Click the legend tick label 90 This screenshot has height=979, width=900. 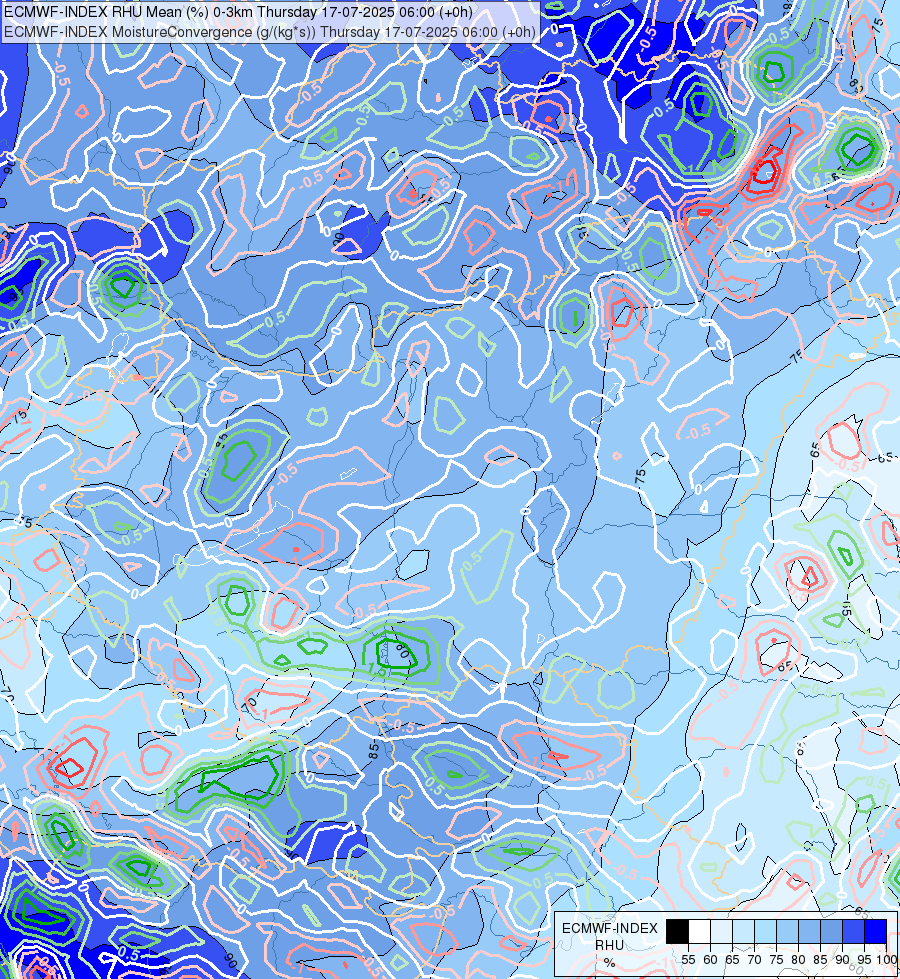843,960
